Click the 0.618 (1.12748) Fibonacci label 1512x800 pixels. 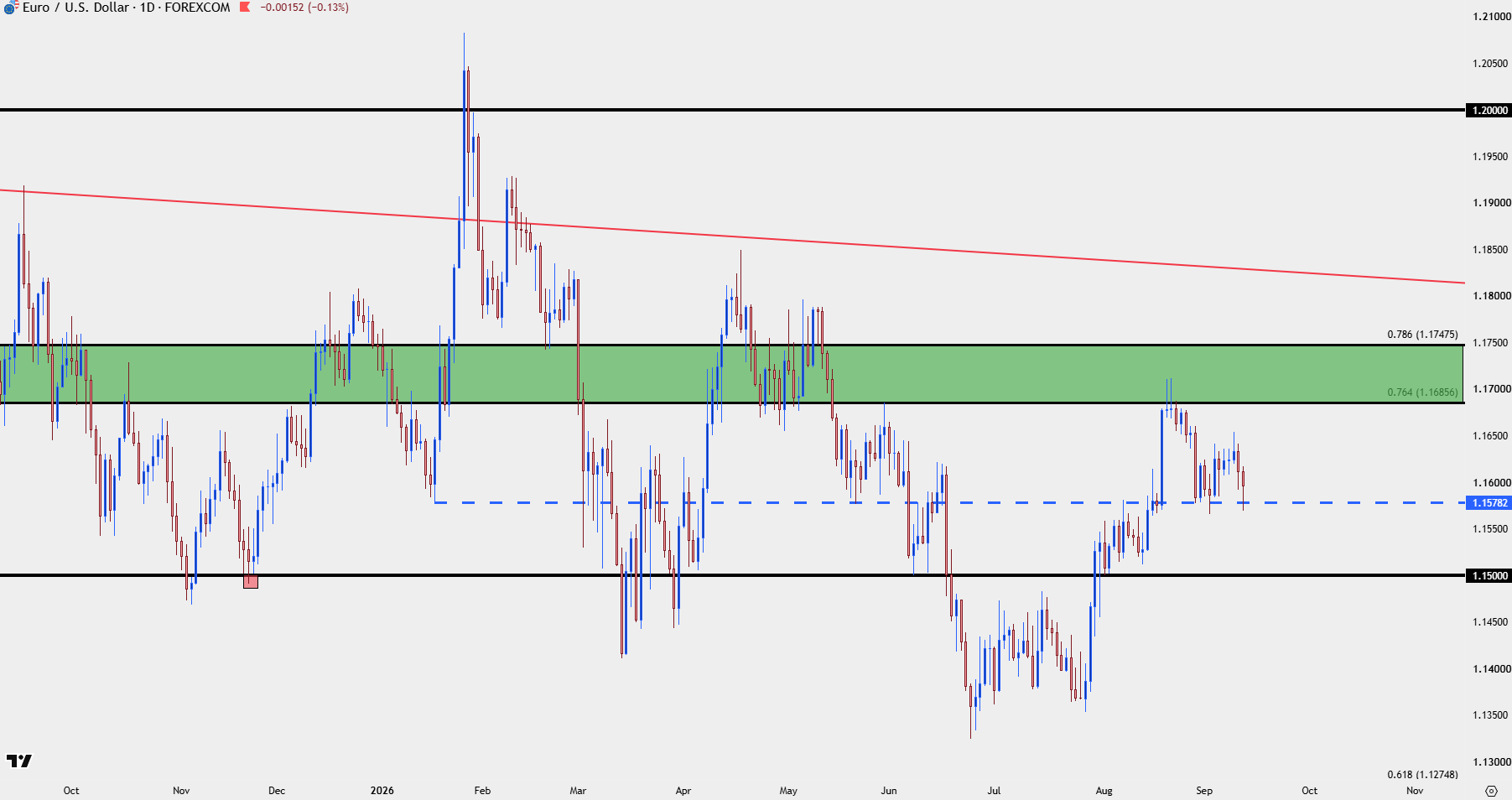click(1422, 775)
